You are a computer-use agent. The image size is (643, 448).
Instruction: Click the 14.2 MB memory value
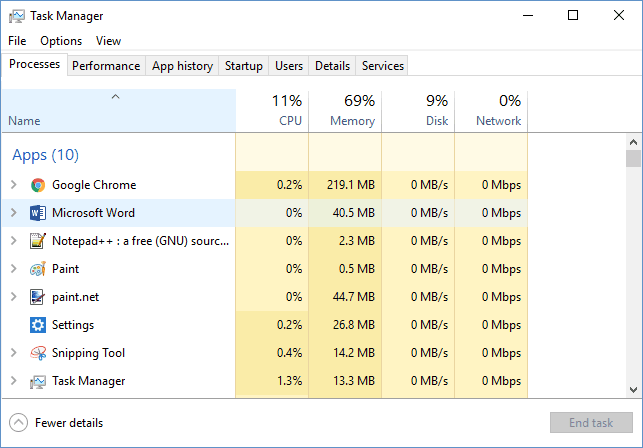[x=353, y=353]
